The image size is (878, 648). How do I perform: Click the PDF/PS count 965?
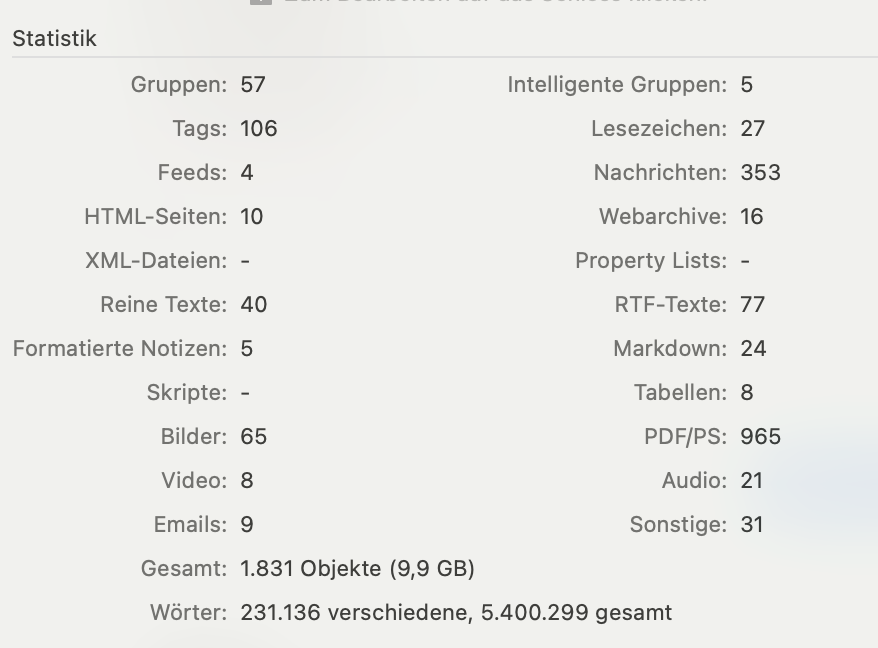click(x=760, y=437)
